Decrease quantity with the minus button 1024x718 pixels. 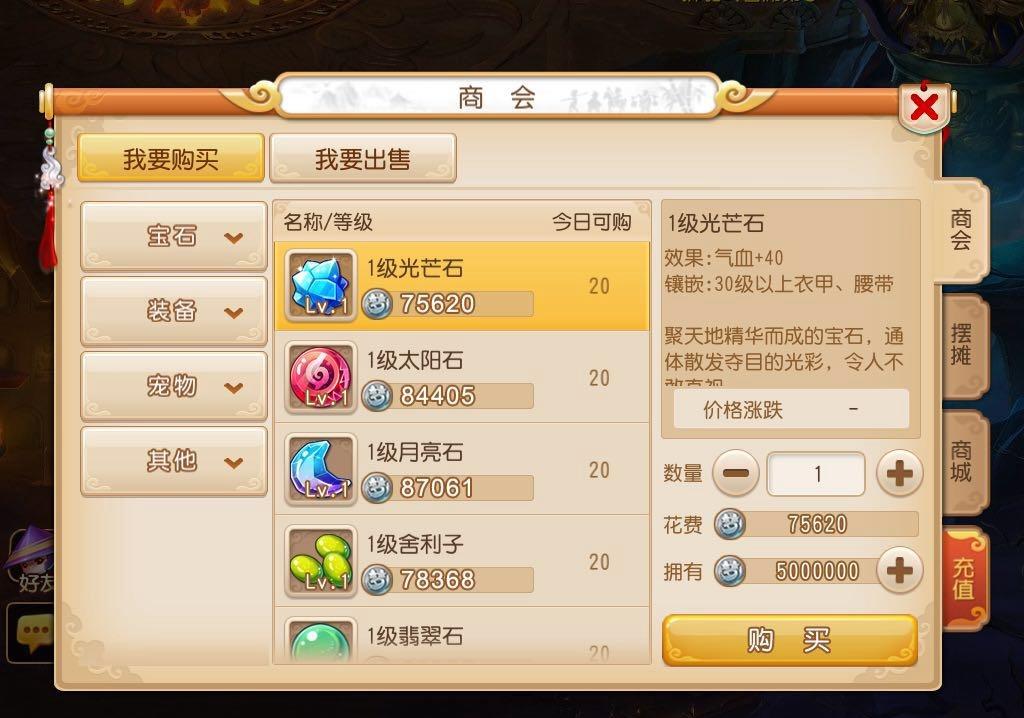(x=736, y=473)
